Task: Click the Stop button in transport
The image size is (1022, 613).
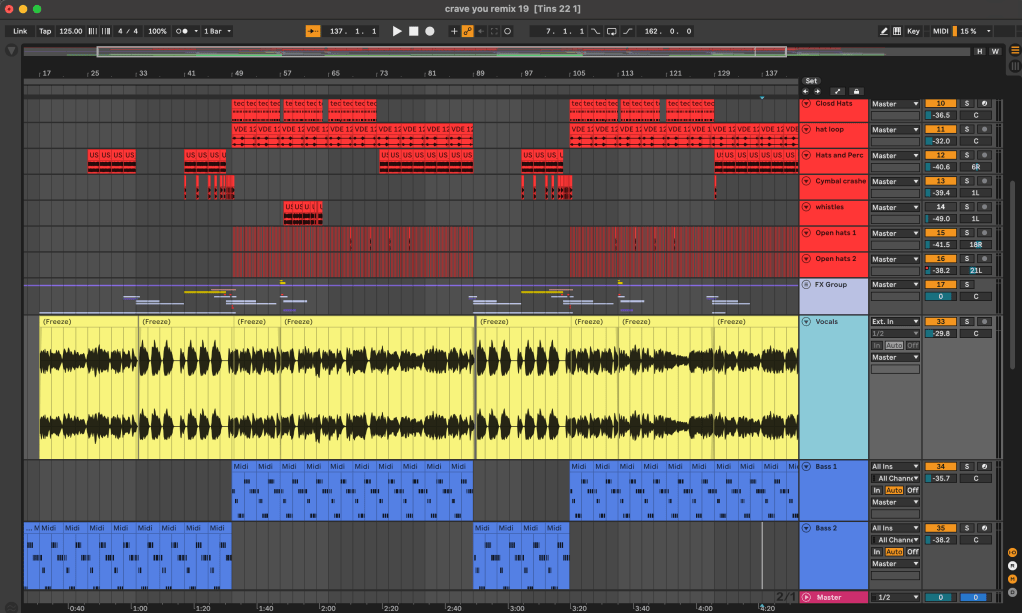Action: pos(413,31)
